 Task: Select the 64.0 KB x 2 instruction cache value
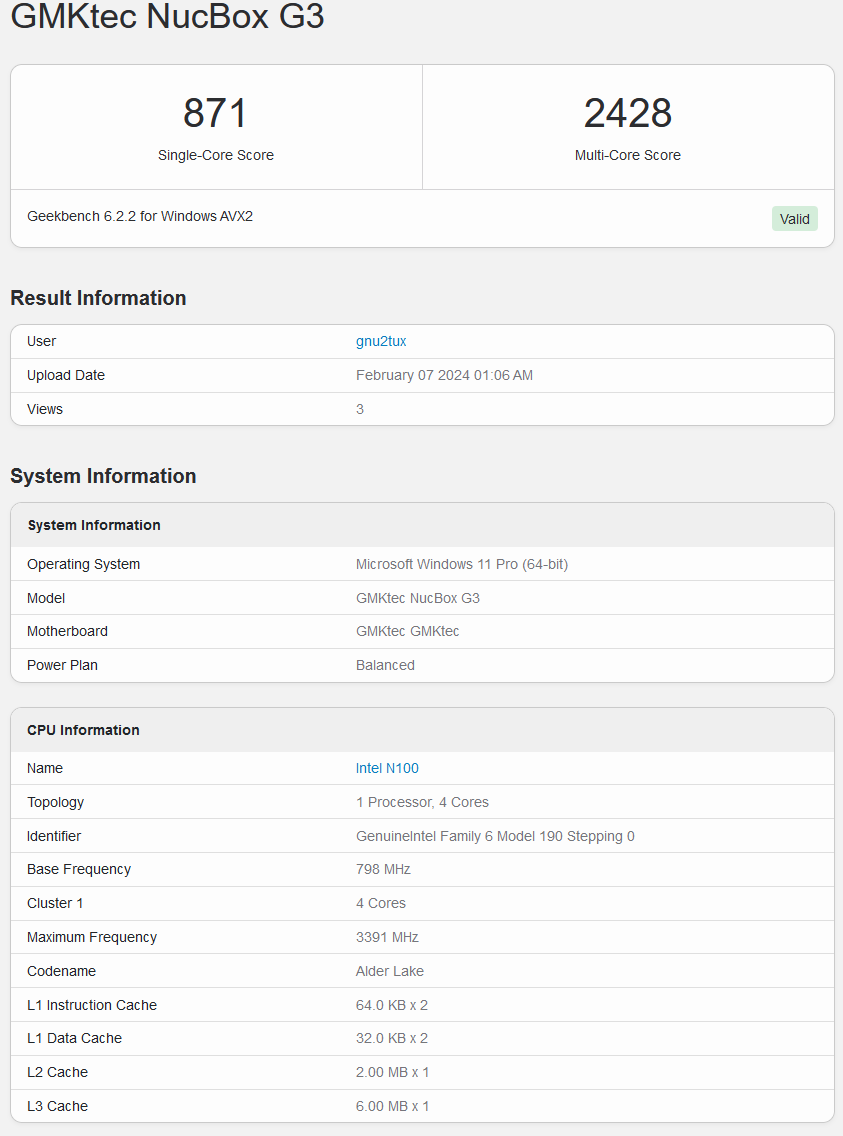392,1006
